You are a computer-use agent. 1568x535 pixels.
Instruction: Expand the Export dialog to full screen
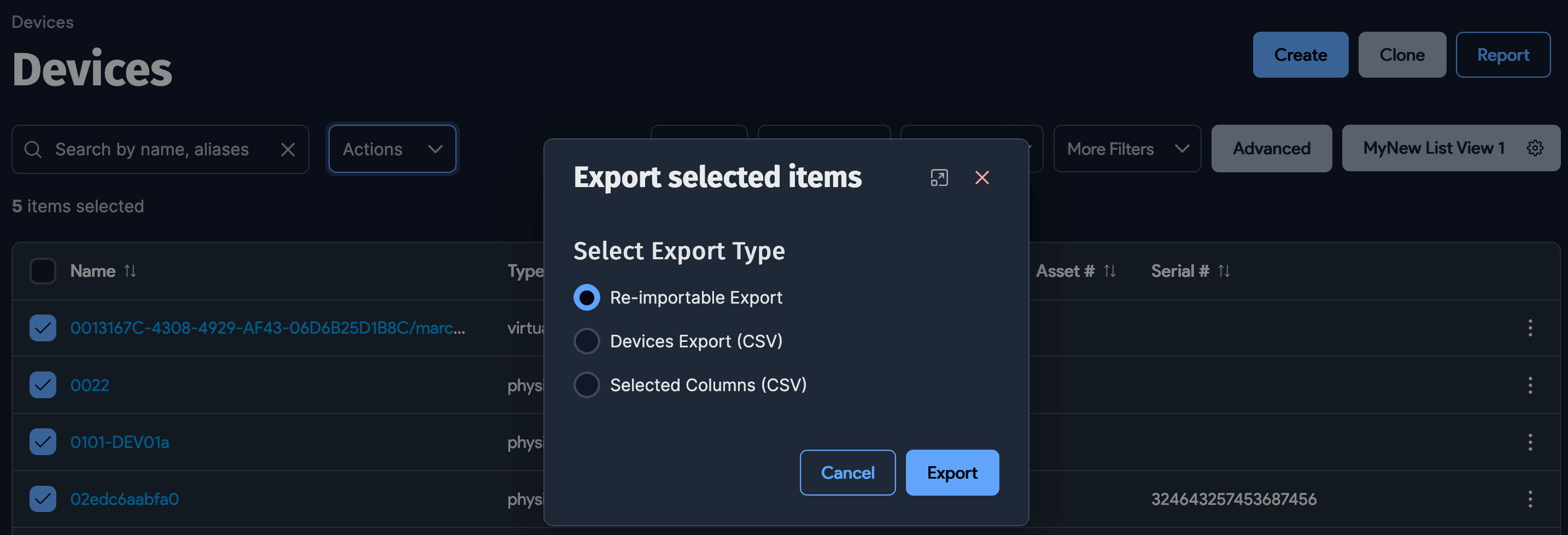[939, 177]
